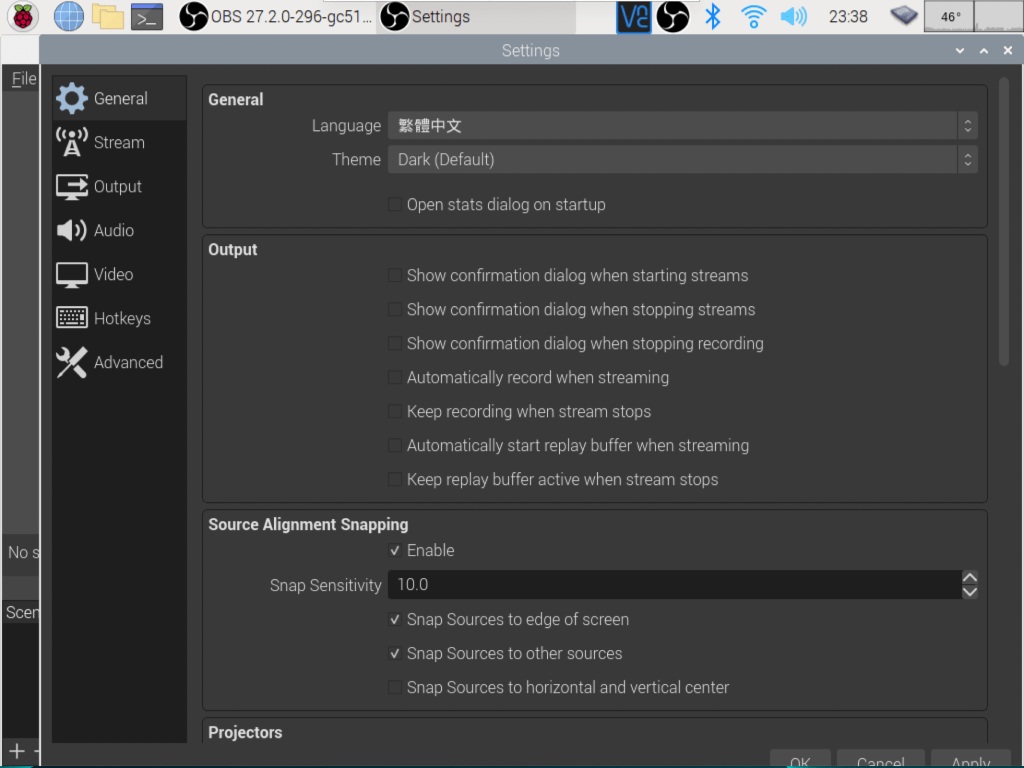Disable Snap Sources to edge of screen
This screenshot has height=768, width=1024.
[x=396, y=620]
